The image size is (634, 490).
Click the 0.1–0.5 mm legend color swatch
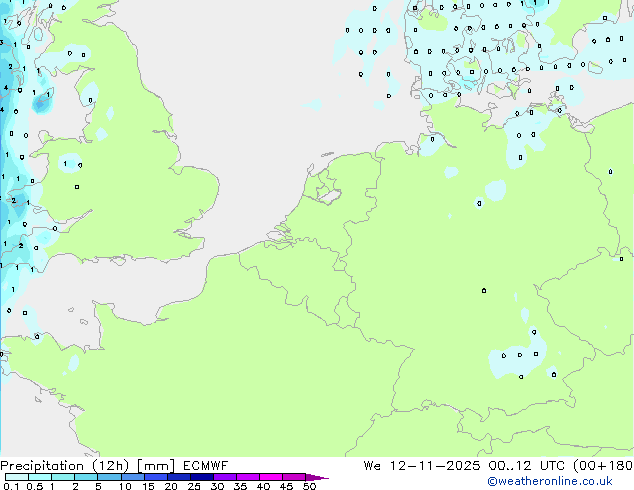pos(17,477)
